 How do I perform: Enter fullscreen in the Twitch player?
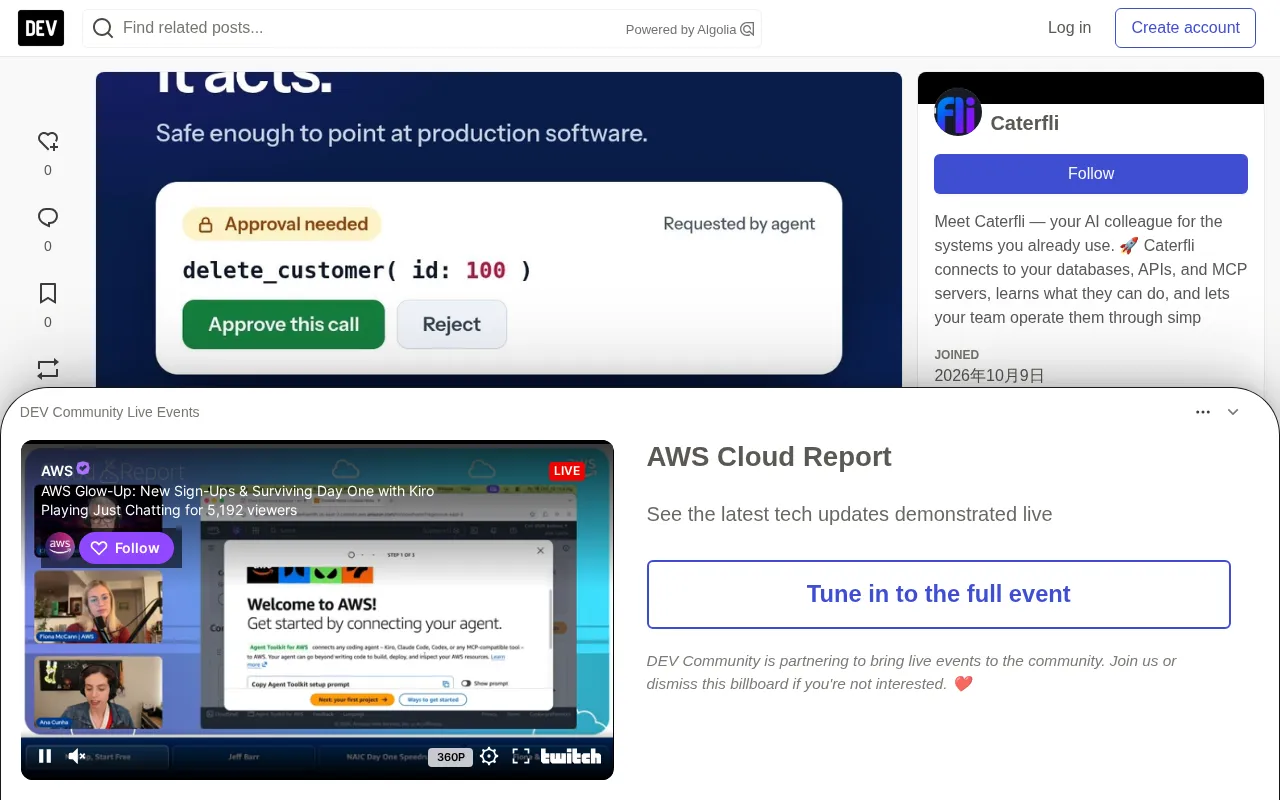click(521, 756)
